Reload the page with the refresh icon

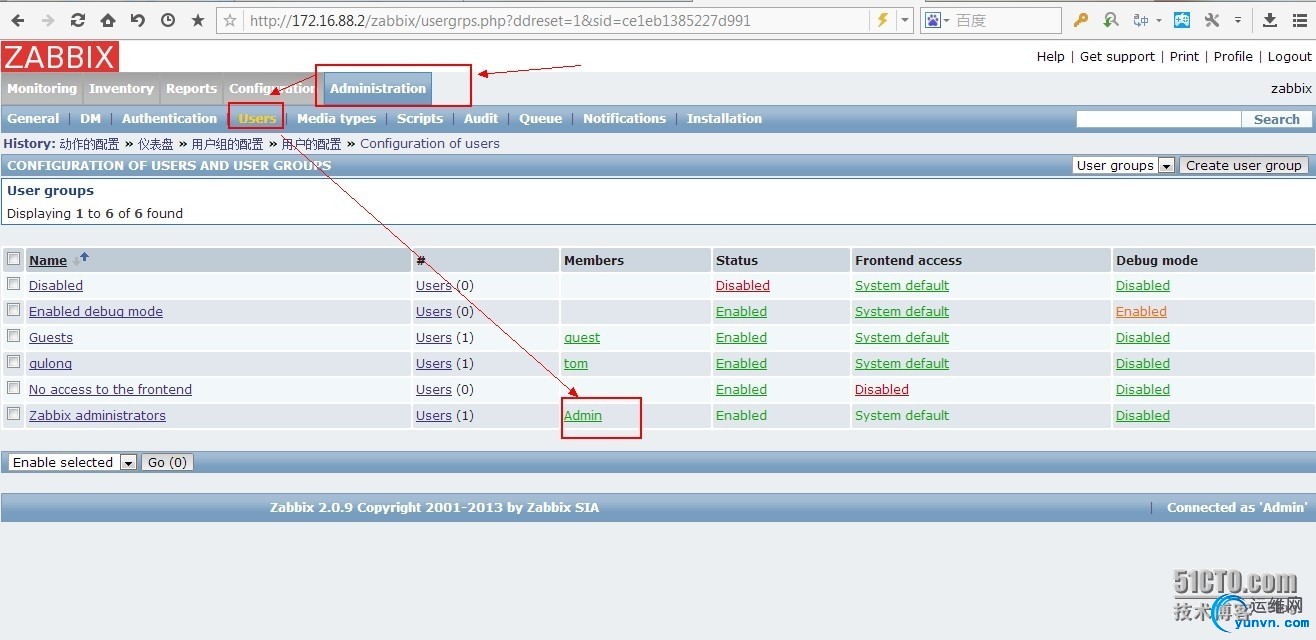(x=77, y=20)
